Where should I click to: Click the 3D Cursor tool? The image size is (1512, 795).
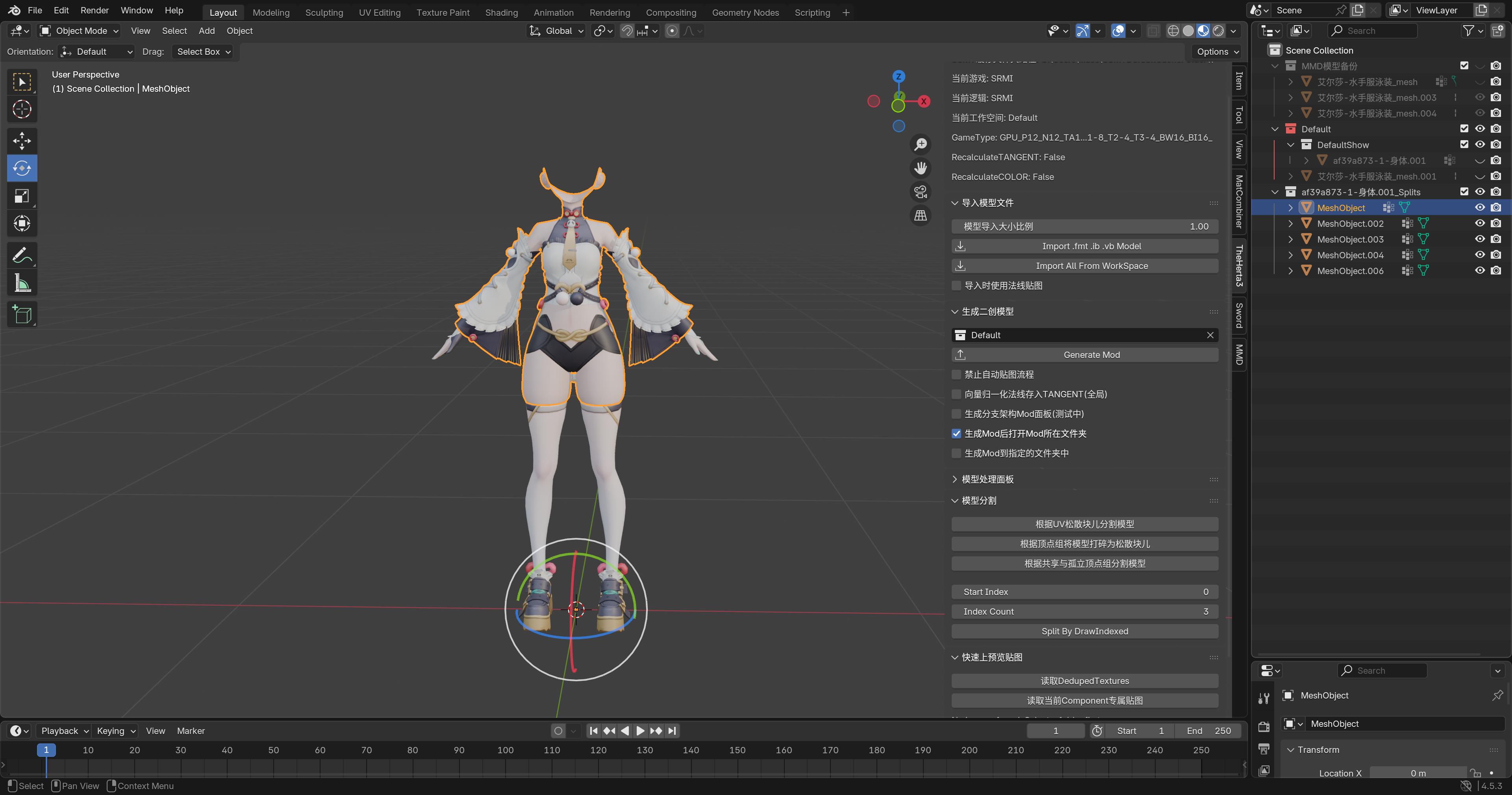(22, 109)
